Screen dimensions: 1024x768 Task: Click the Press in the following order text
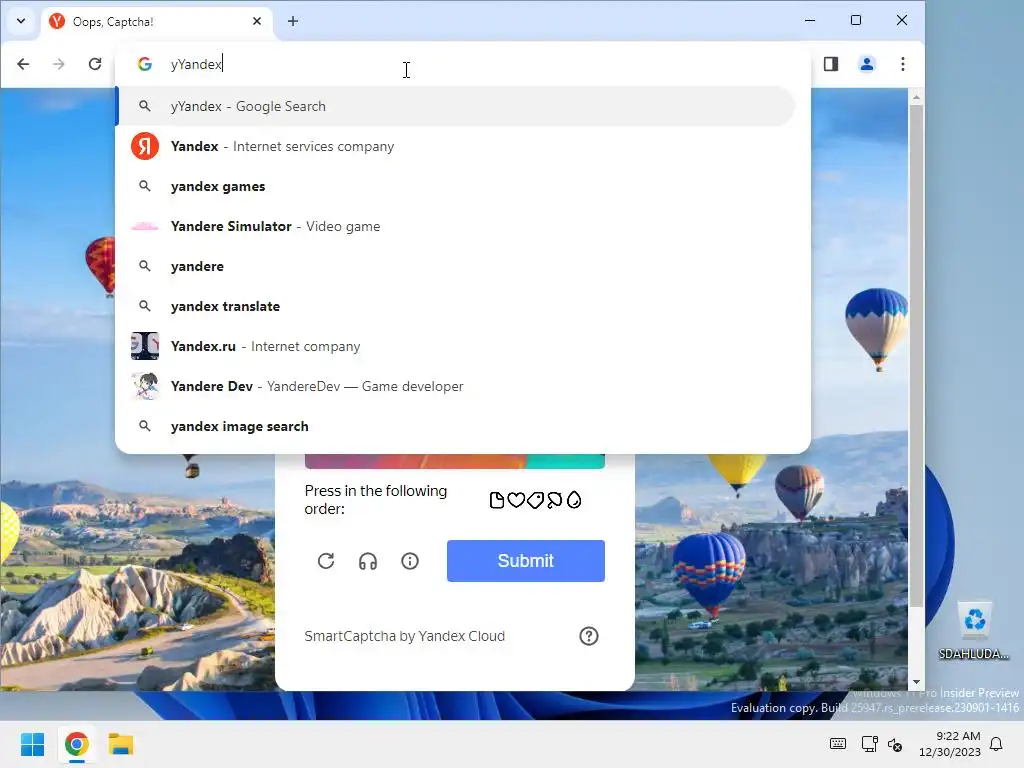coord(376,500)
